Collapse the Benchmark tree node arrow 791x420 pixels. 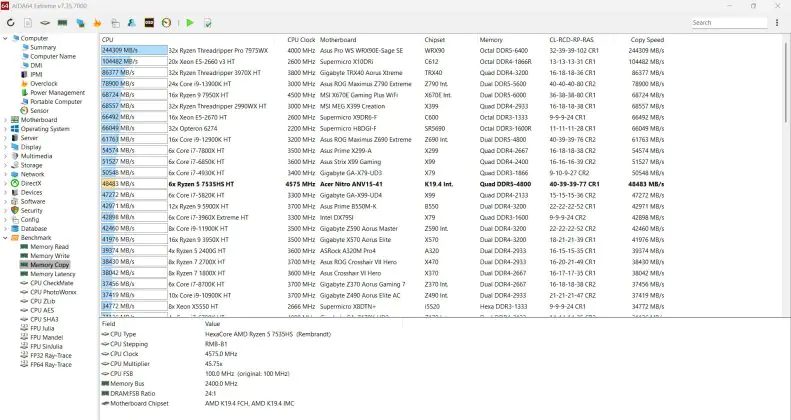[x=6, y=238]
